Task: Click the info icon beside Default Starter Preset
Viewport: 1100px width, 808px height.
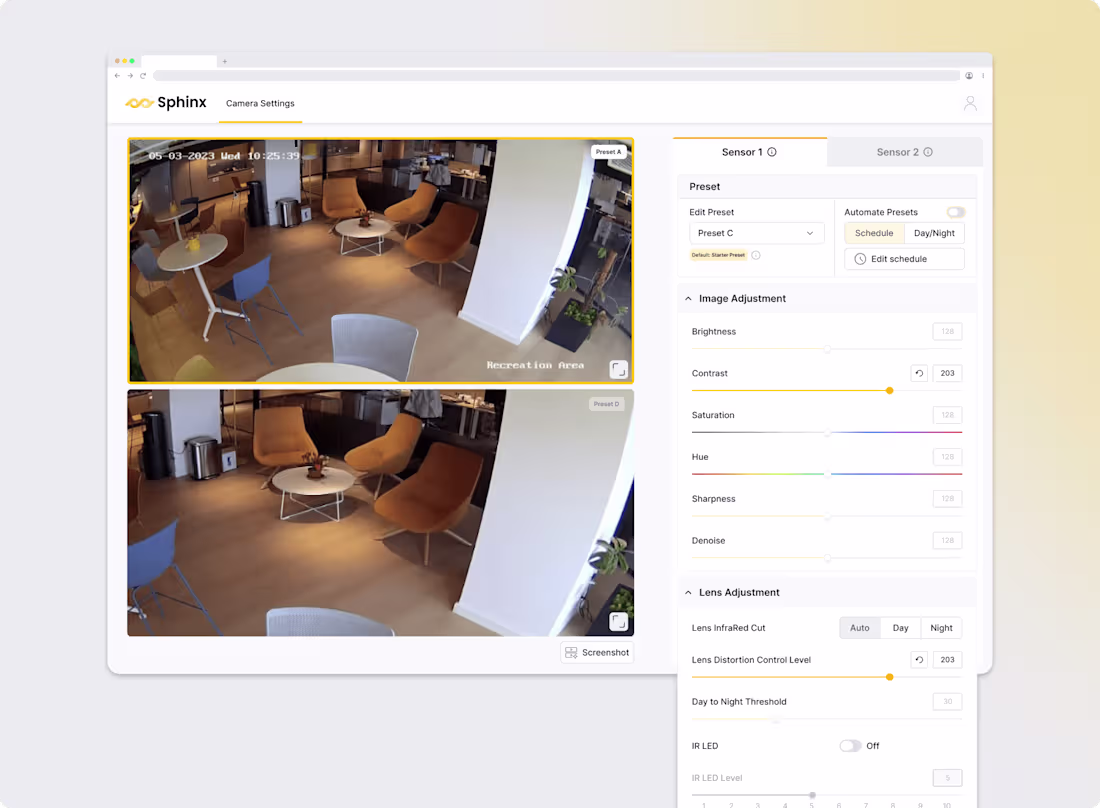Action: click(756, 255)
